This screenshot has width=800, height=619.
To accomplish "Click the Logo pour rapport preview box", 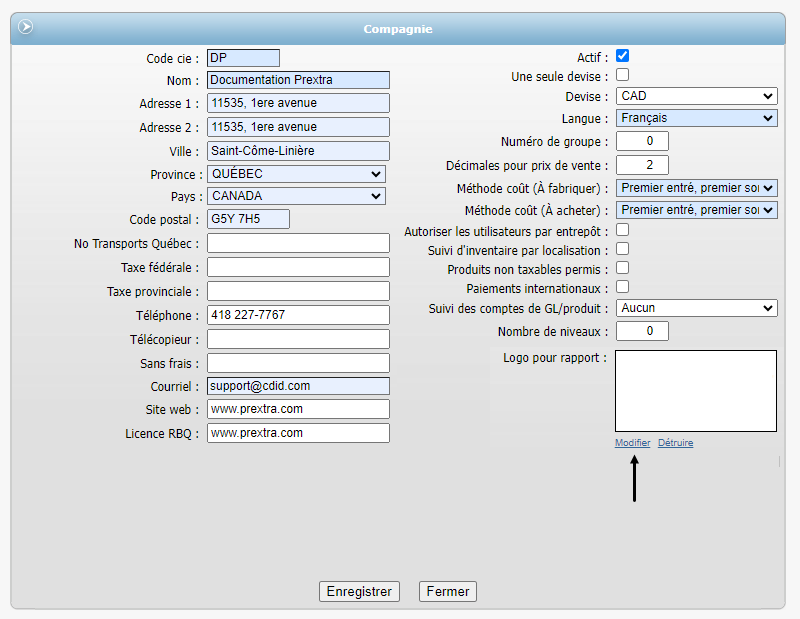I will [696, 391].
